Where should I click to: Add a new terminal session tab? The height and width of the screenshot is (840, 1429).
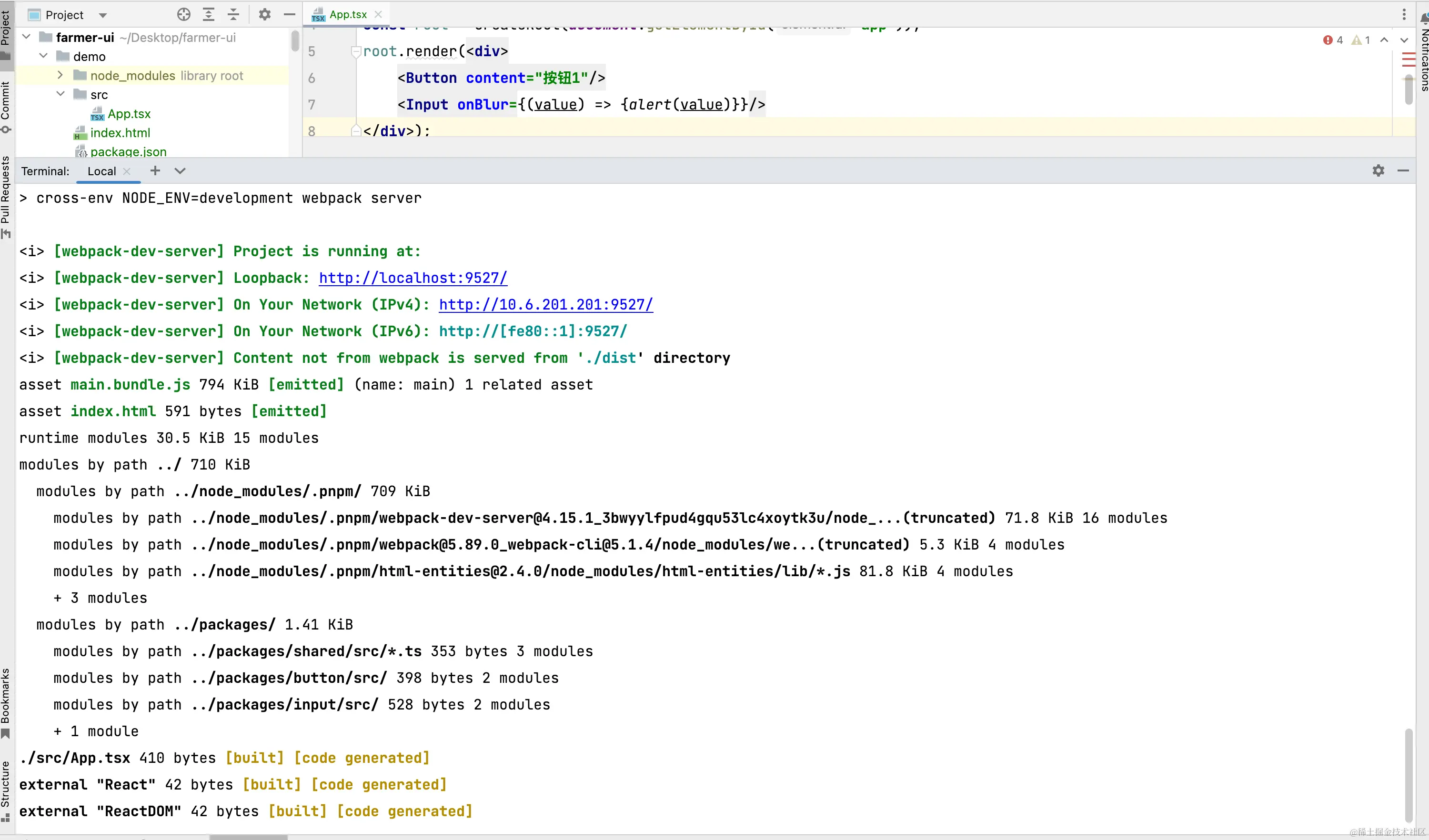pos(155,170)
